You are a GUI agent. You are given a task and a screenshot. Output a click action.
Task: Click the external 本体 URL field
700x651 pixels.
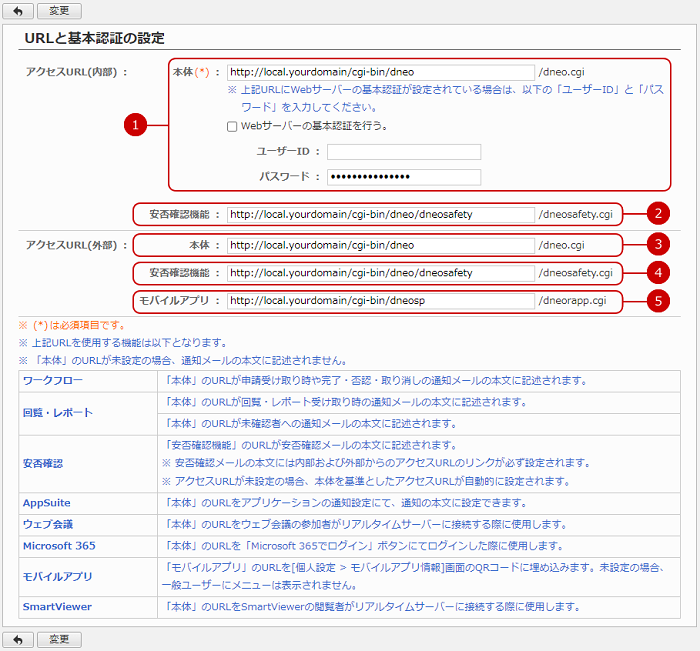point(380,244)
